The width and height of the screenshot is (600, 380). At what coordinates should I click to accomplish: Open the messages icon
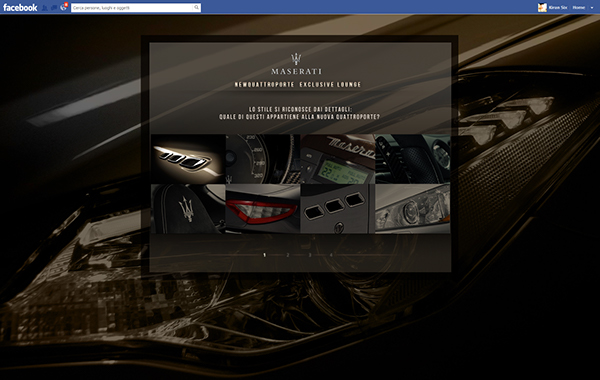click(54, 7)
